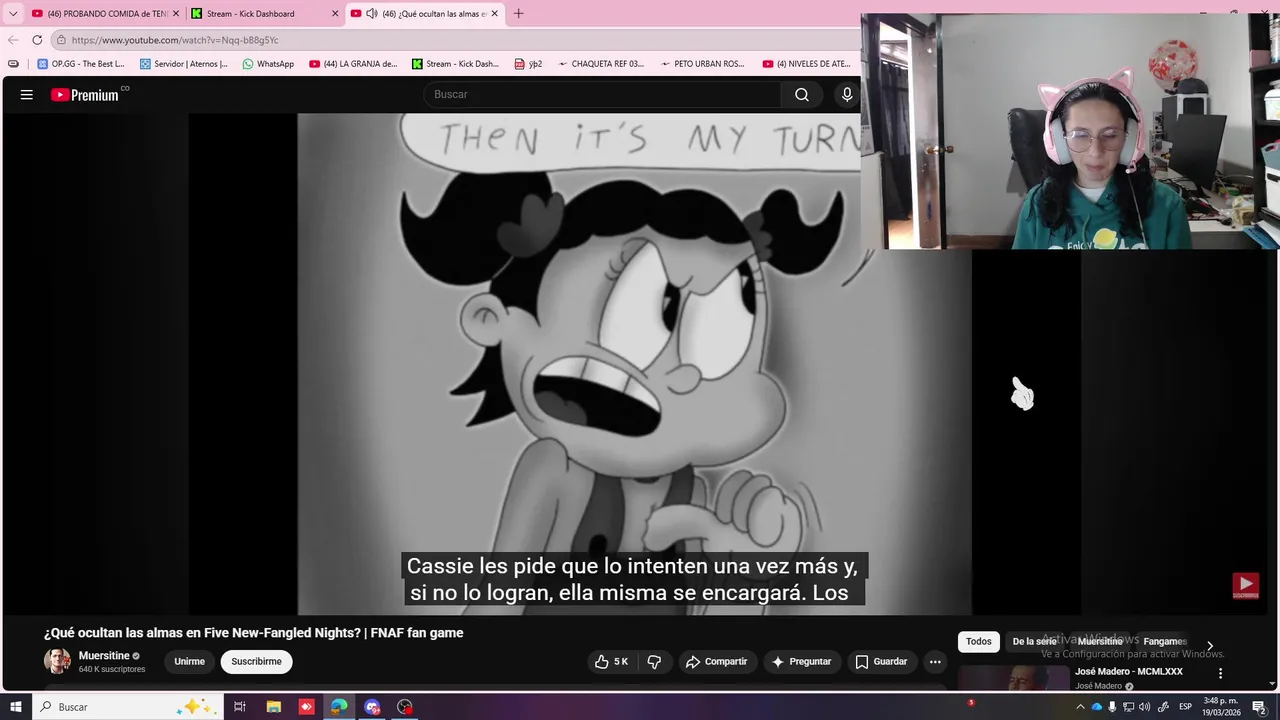
Task: Open the bookmarks bar tab groups icon
Action: click(x=13, y=64)
